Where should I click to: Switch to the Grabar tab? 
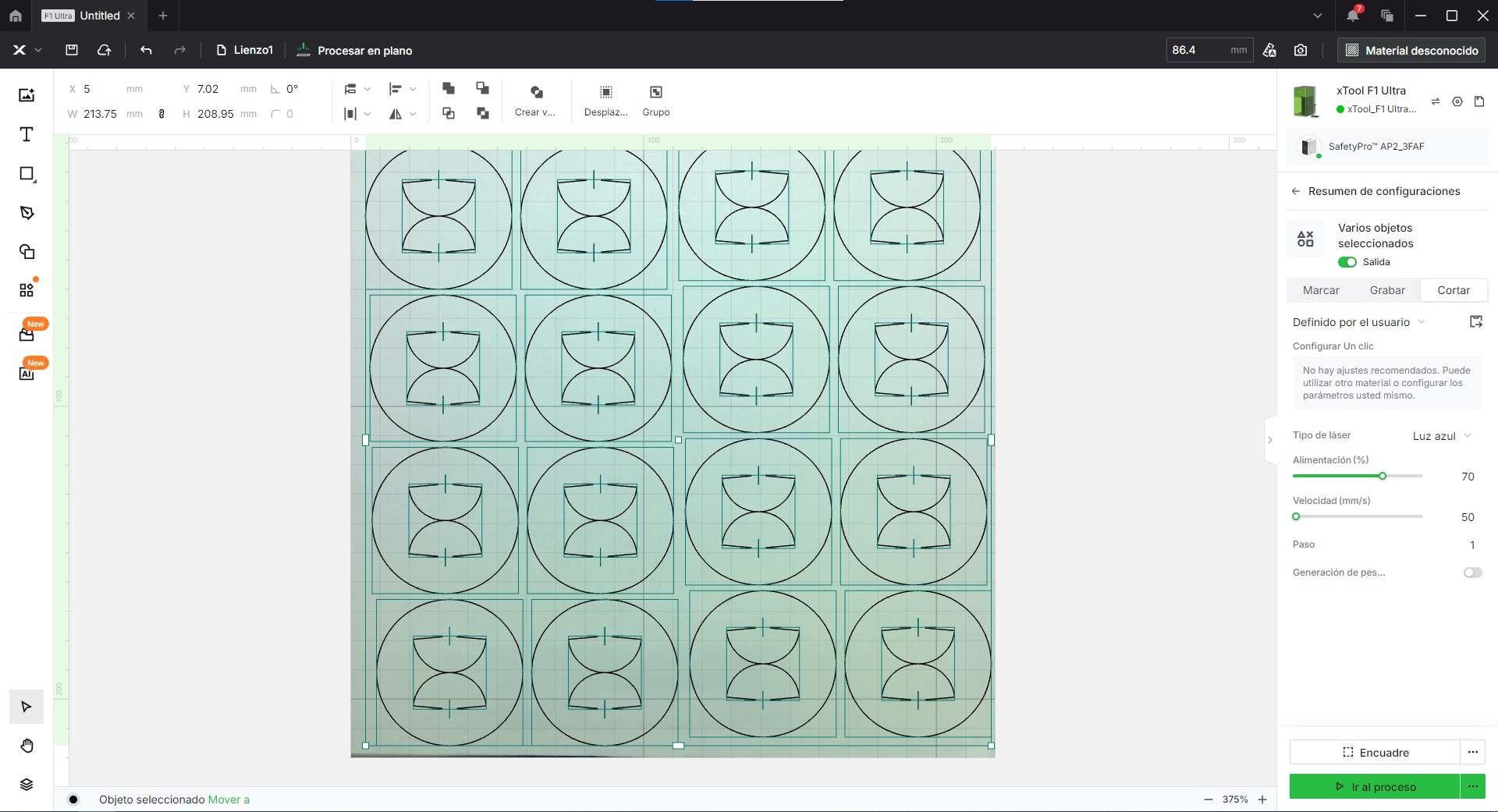[1387, 290]
